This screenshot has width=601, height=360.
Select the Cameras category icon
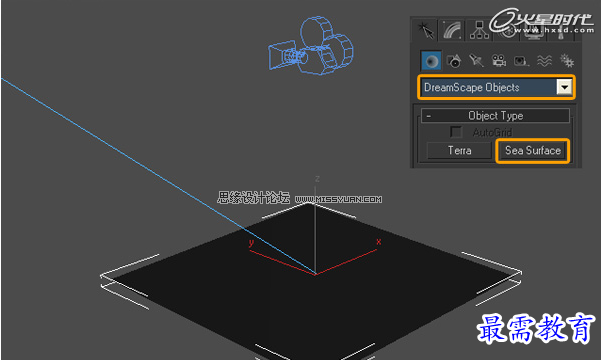499,61
